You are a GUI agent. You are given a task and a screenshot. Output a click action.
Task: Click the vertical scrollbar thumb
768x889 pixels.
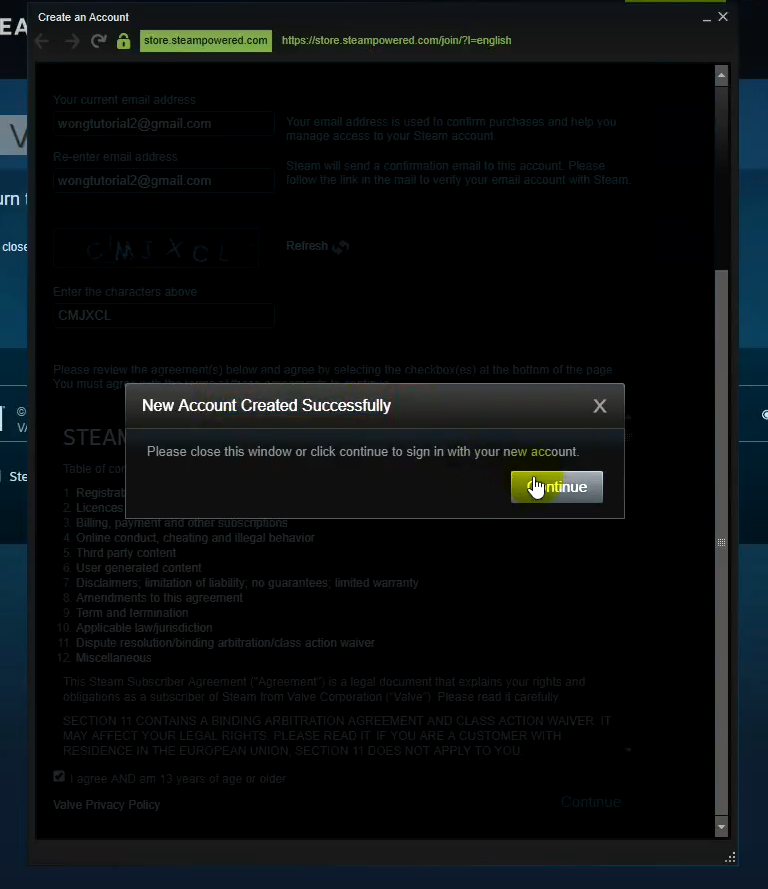(x=722, y=543)
